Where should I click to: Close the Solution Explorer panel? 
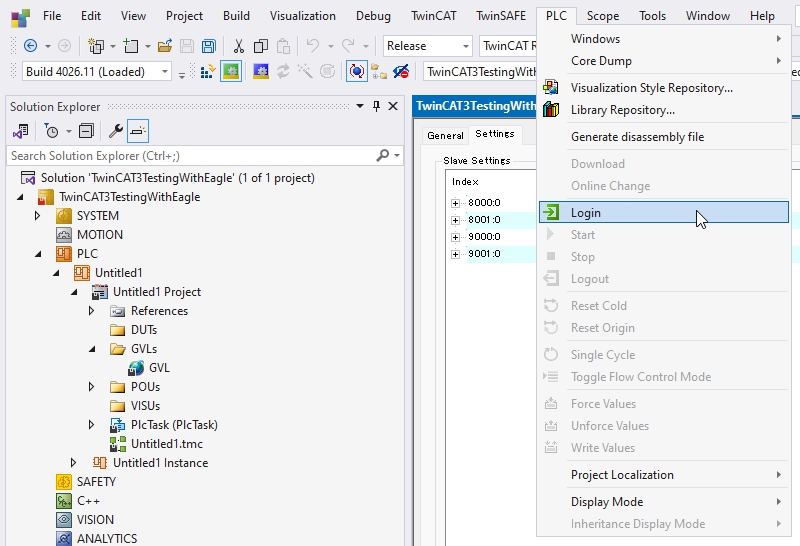pos(393,106)
